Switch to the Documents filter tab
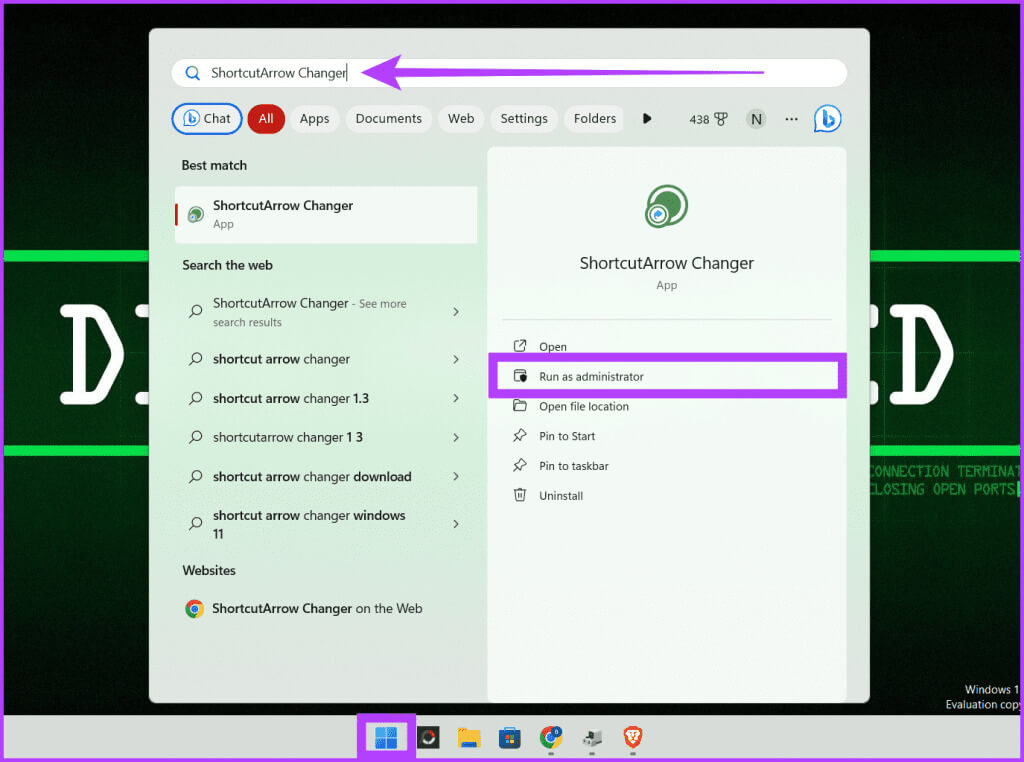The width and height of the screenshot is (1024, 762). point(389,119)
